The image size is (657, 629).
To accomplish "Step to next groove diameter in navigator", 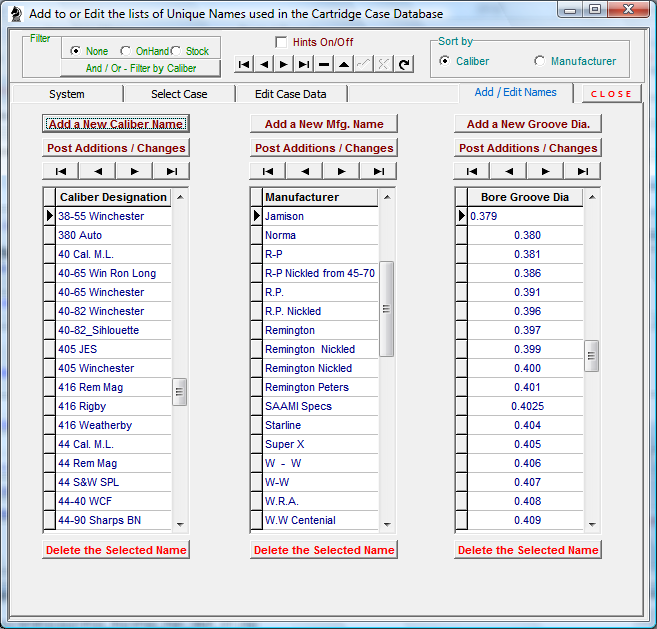I will 546,171.
